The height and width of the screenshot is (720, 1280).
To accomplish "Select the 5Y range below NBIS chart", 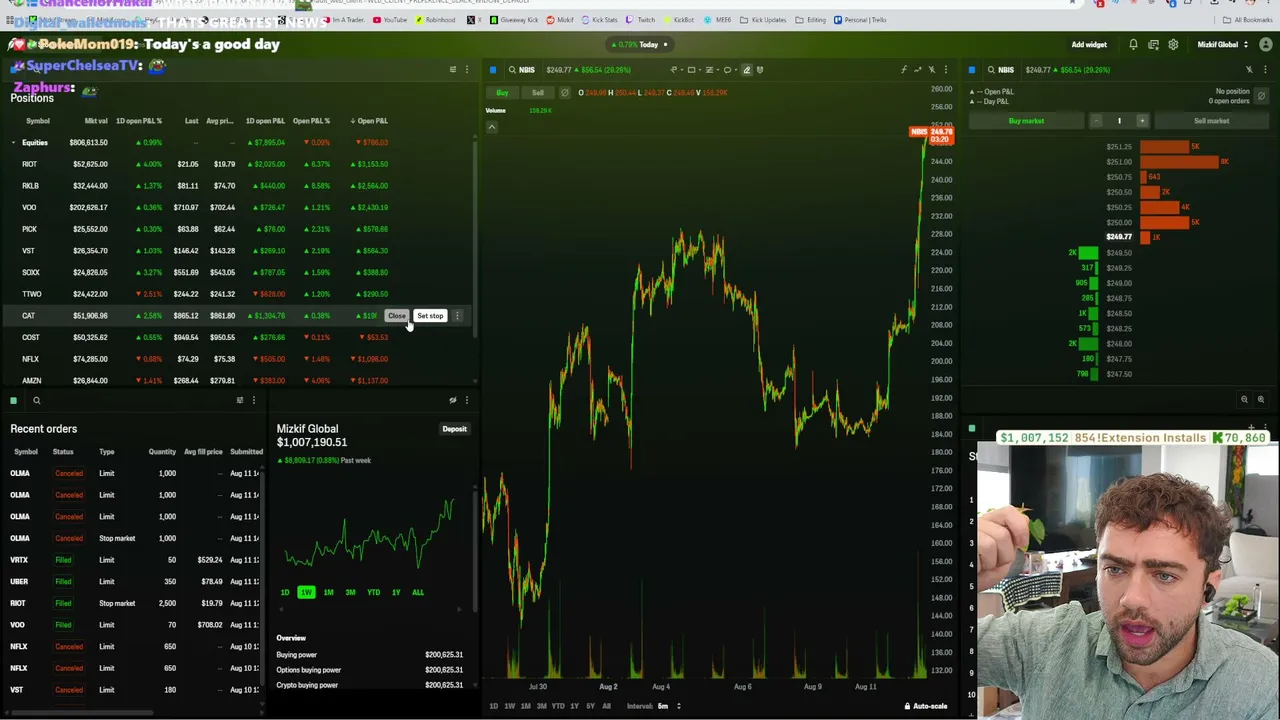I will pyautogui.click(x=590, y=706).
